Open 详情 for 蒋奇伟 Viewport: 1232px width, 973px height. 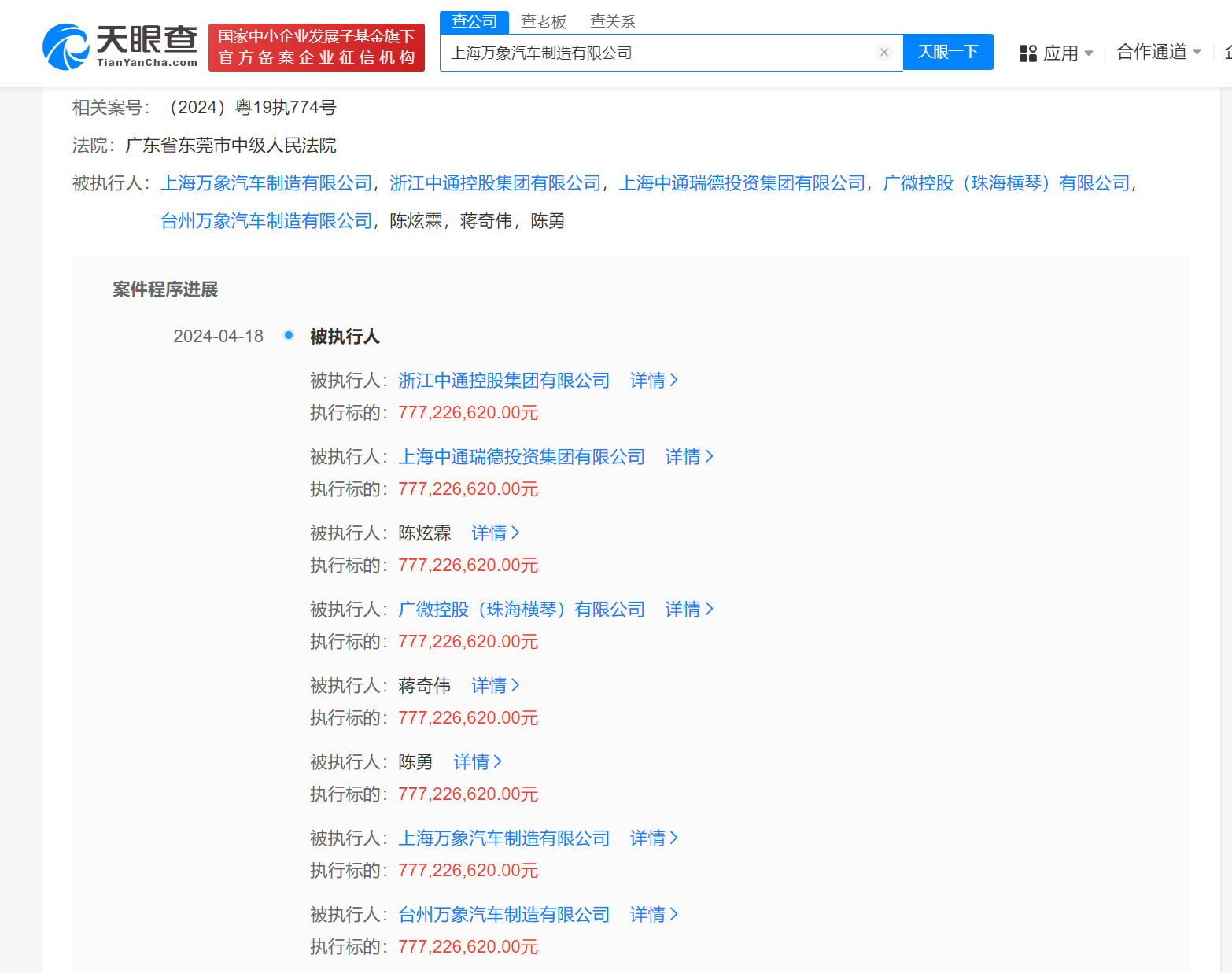point(495,686)
